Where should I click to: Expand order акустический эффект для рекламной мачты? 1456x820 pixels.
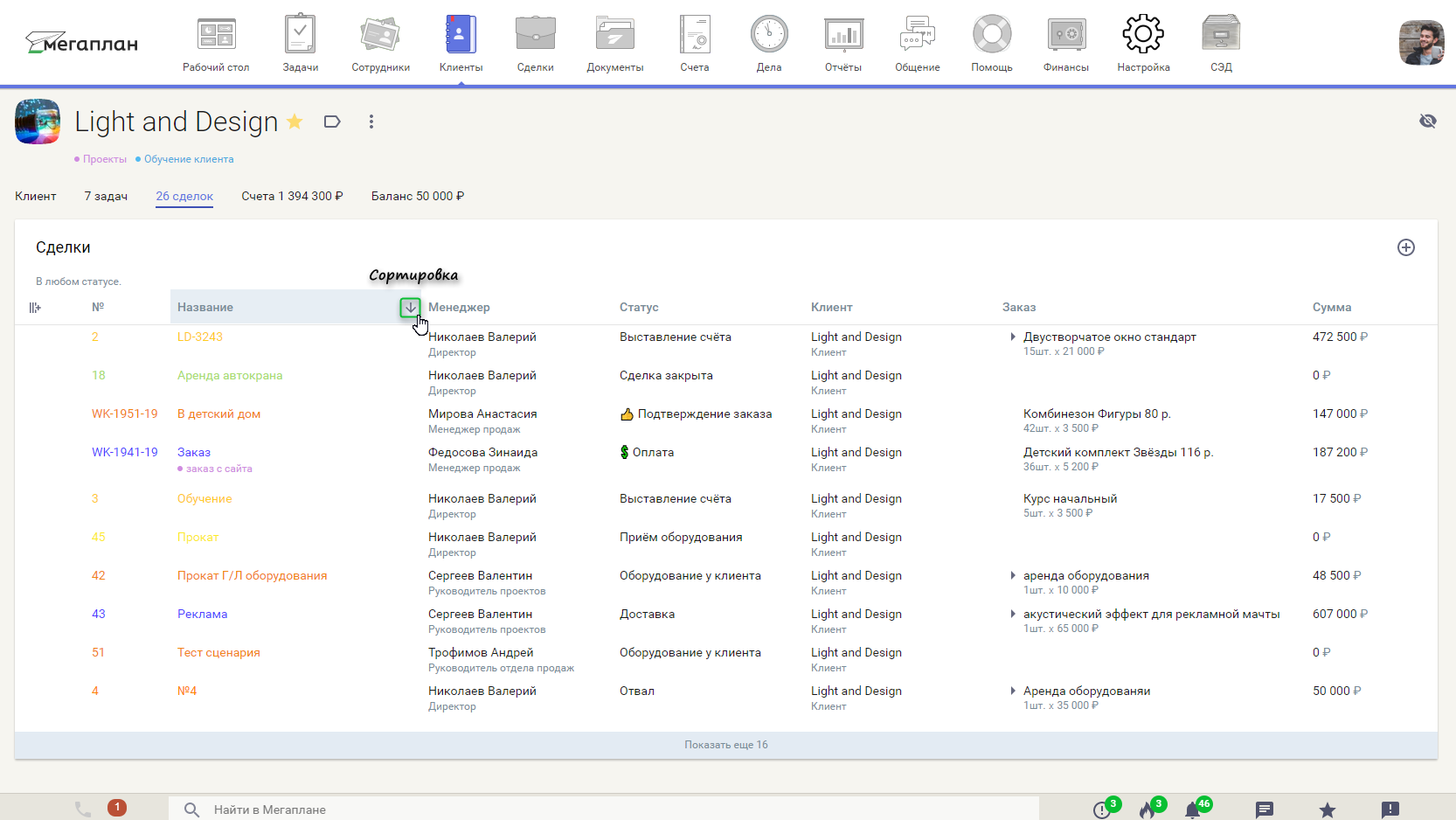(x=1013, y=615)
